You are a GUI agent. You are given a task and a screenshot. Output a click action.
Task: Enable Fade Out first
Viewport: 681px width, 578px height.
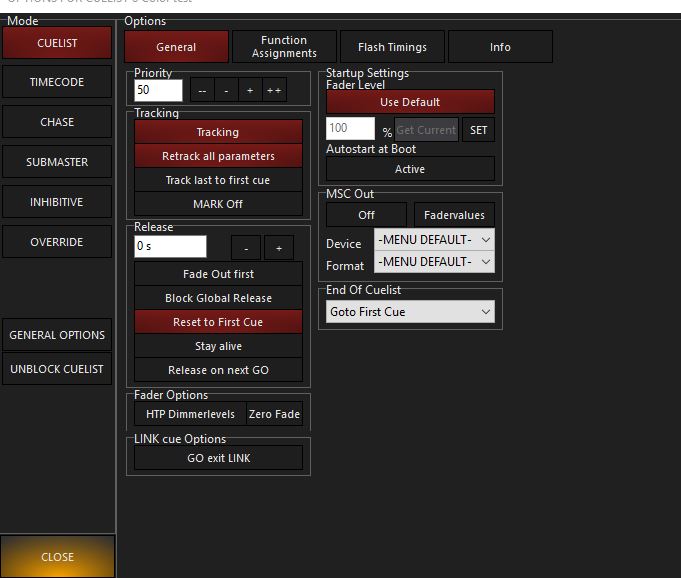coord(218,274)
